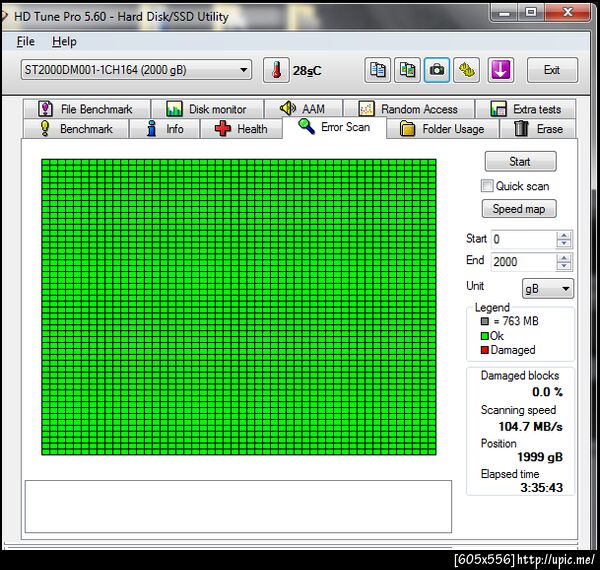
Task: Click the green Ok legend swatch
Action: (x=484, y=336)
